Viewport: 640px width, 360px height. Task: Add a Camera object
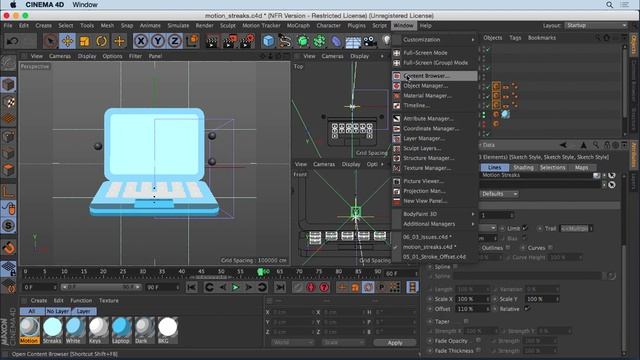tap(370, 41)
